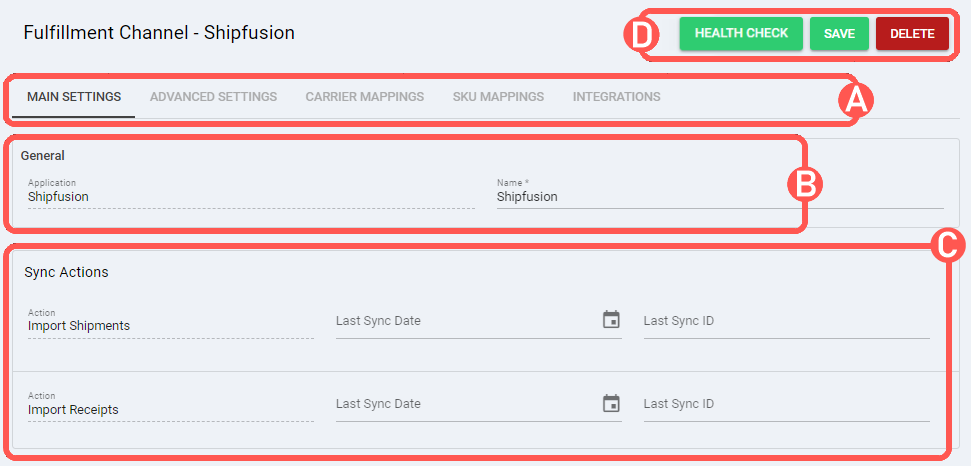Screen dimensions: 971x466
Task: Open calendar picker for Import Receipts sync date
Action: [611, 403]
